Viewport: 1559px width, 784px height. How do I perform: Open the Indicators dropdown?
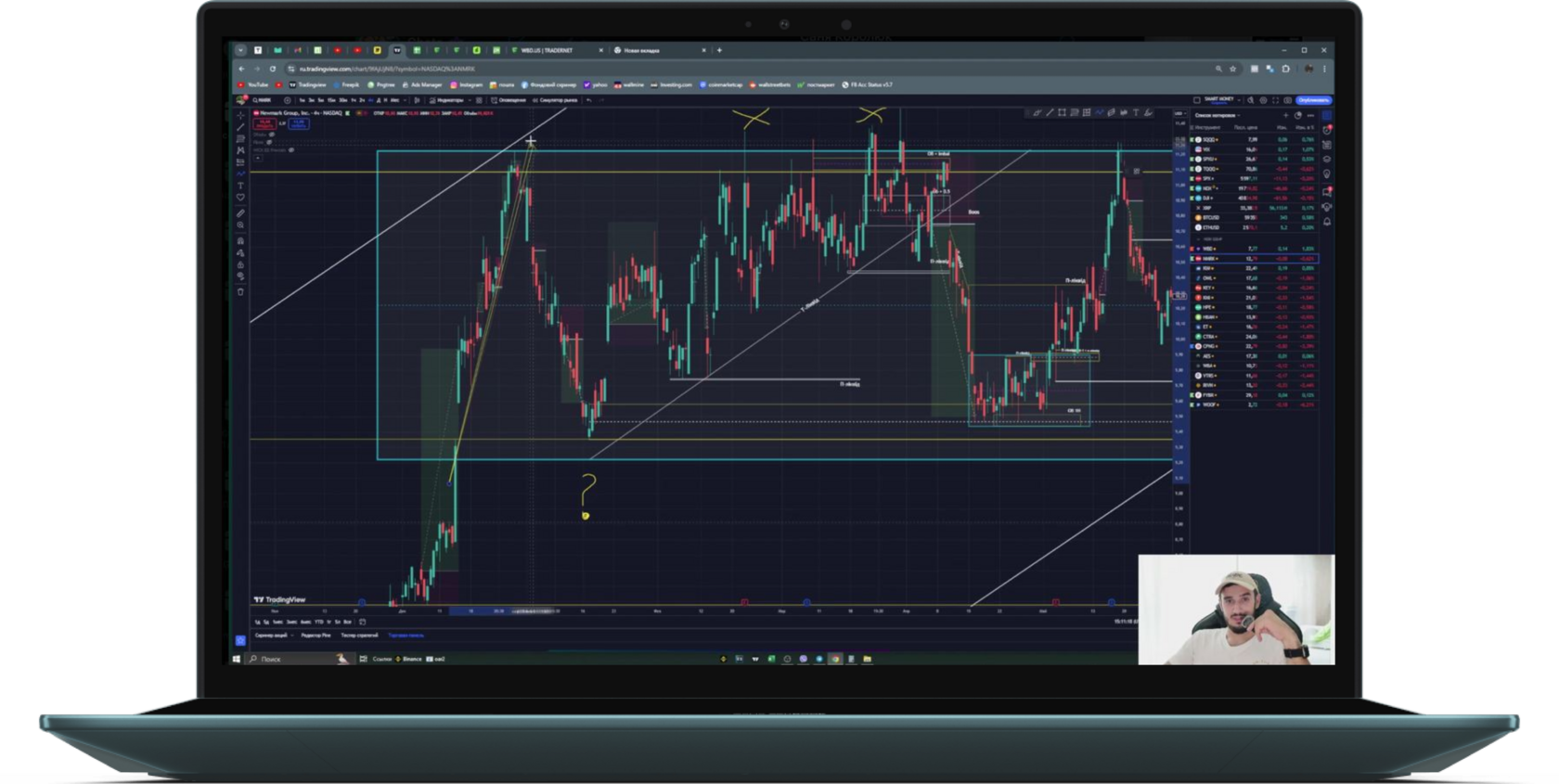pyautogui.click(x=448, y=100)
